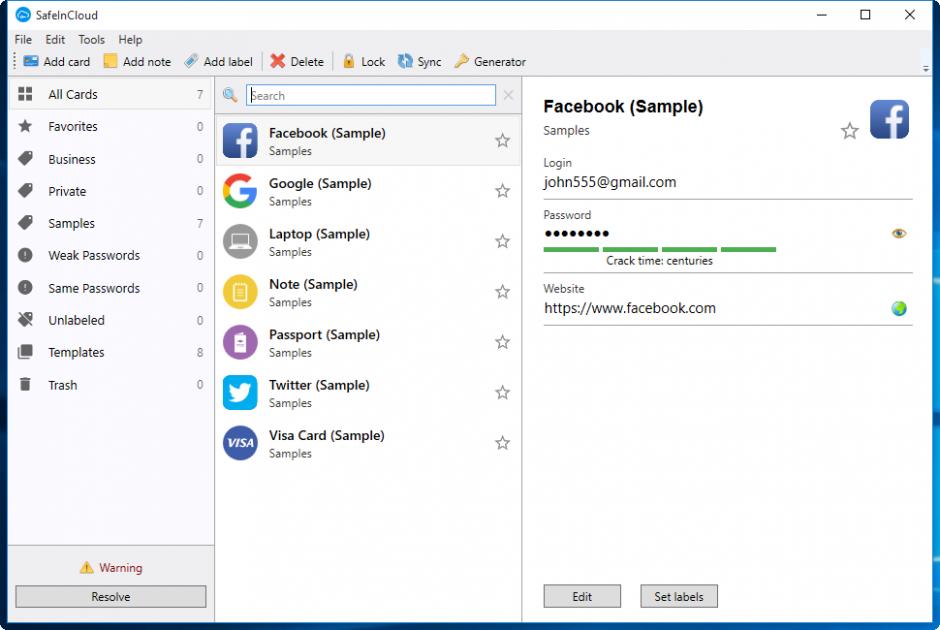This screenshot has width=940, height=630.
Task: Click the Add label tag icon
Action: coord(191,61)
